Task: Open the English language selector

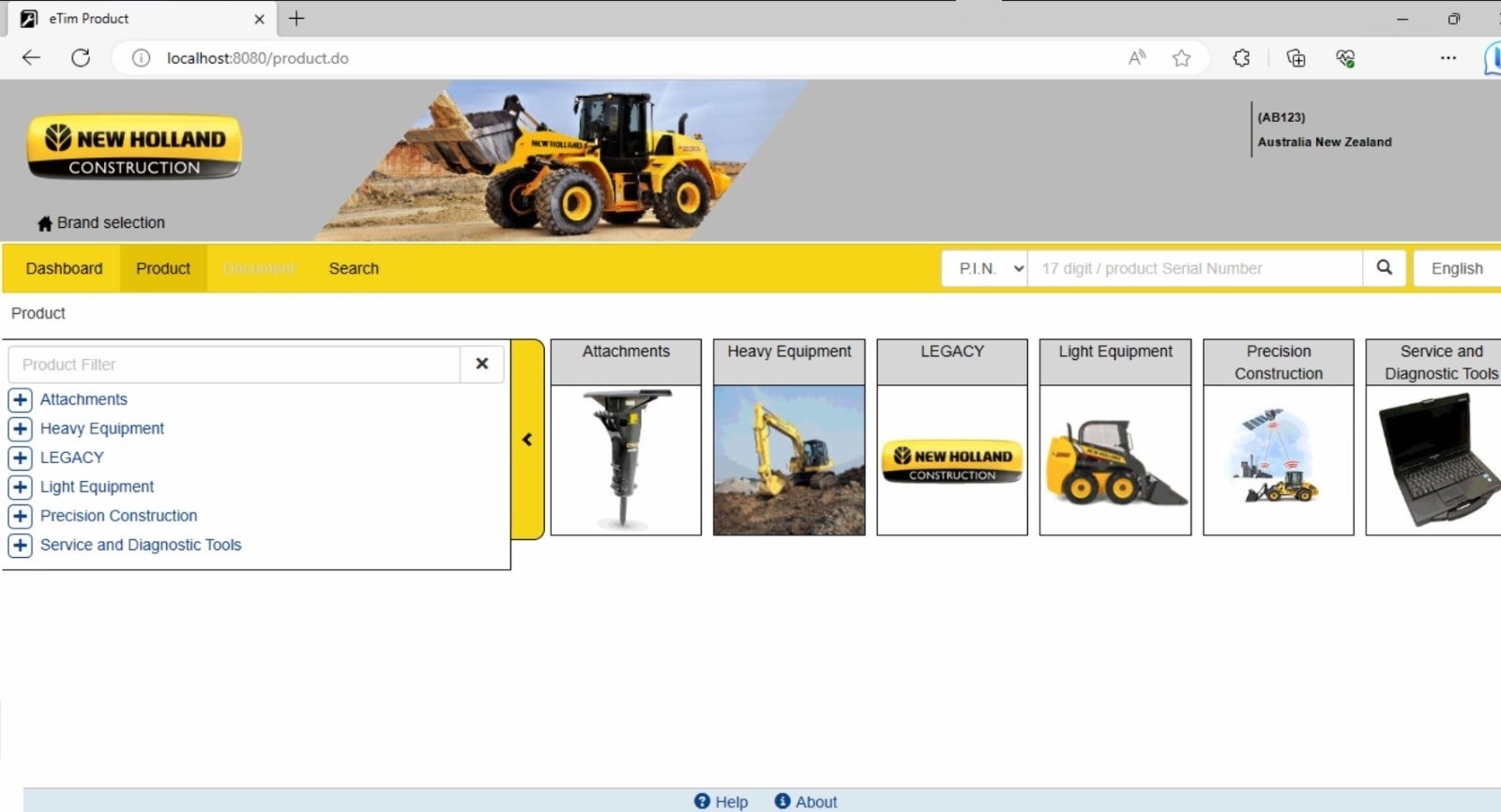Action: pyautogui.click(x=1457, y=268)
